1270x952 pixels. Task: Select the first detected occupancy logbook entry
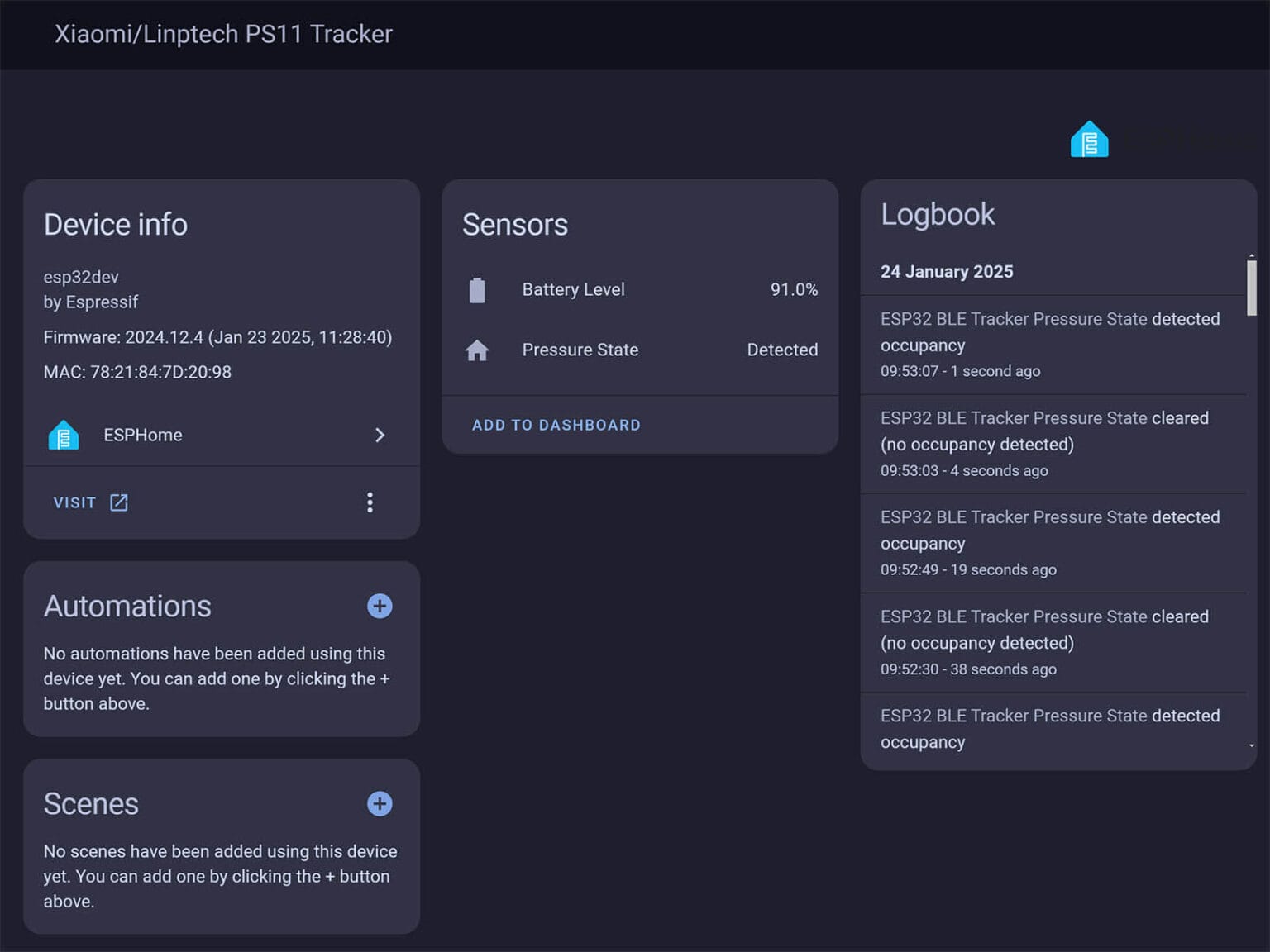tap(1050, 343)
